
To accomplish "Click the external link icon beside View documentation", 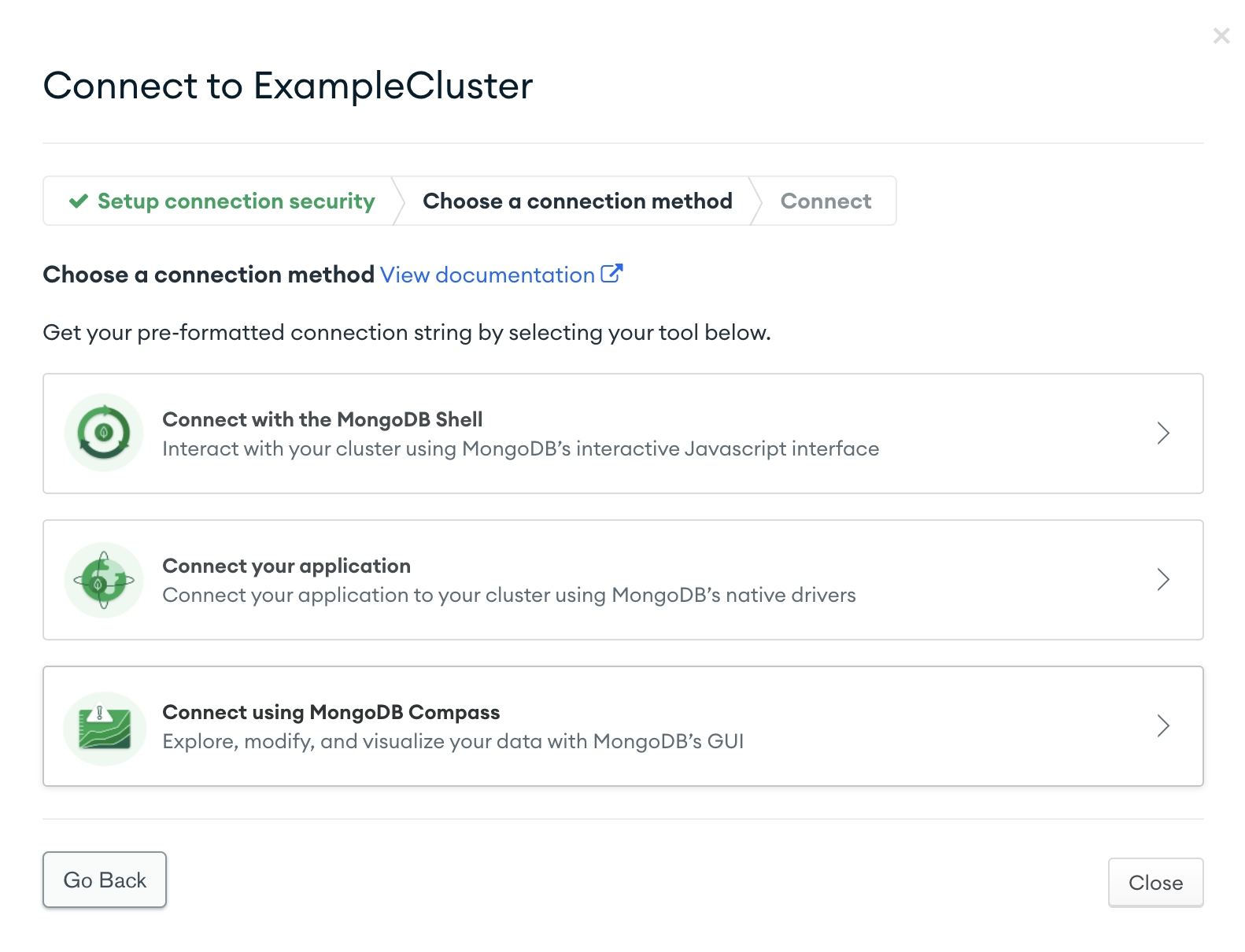I will [611, 274].
